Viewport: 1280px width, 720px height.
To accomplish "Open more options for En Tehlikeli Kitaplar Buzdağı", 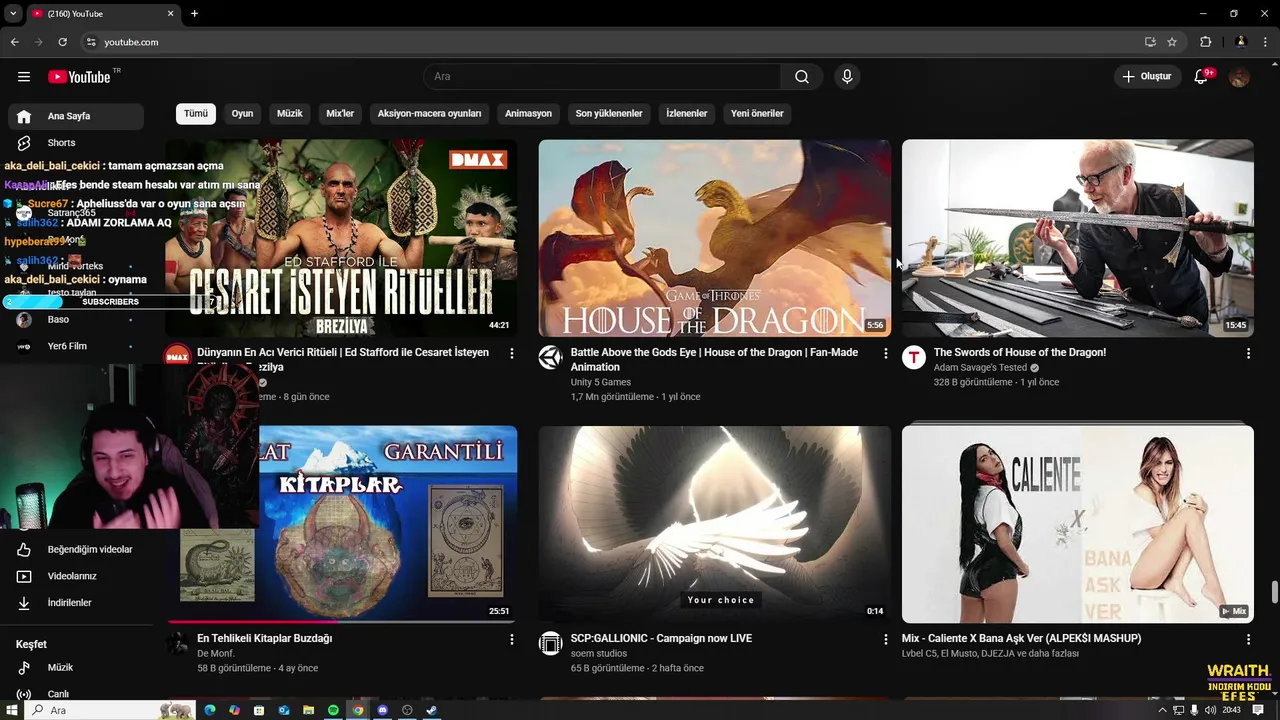I will pyautogui.click(x=512, y=640).
